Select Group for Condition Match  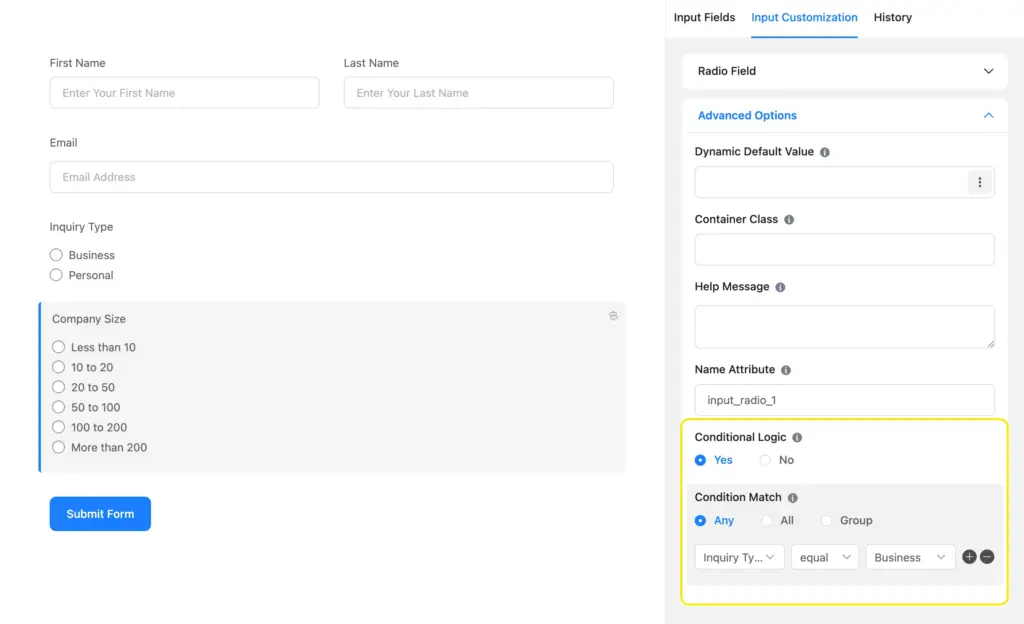[x=827, y=521]
